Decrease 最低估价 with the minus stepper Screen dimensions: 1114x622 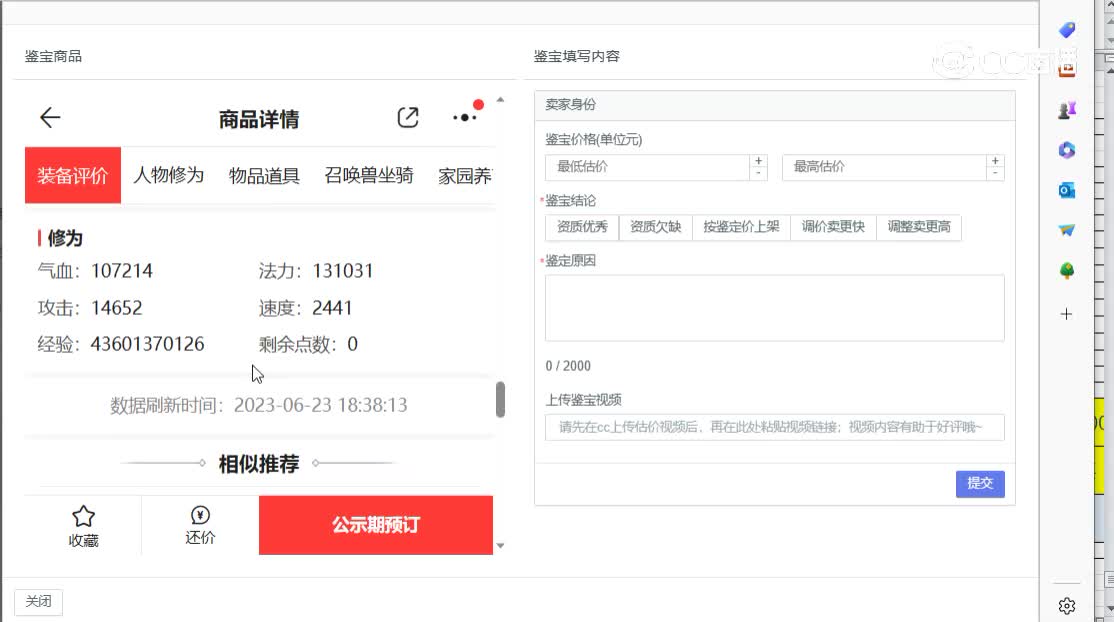click(758, 173)
